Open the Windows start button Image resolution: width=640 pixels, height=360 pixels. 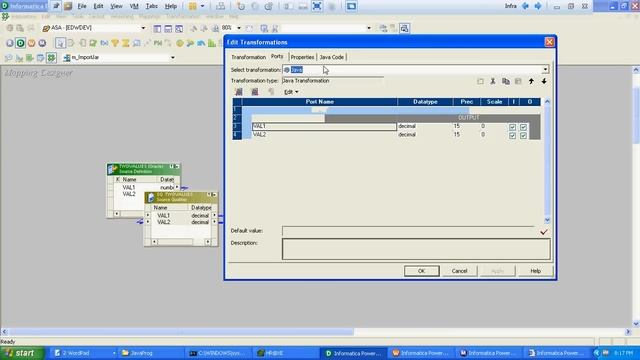coord(22,353)
